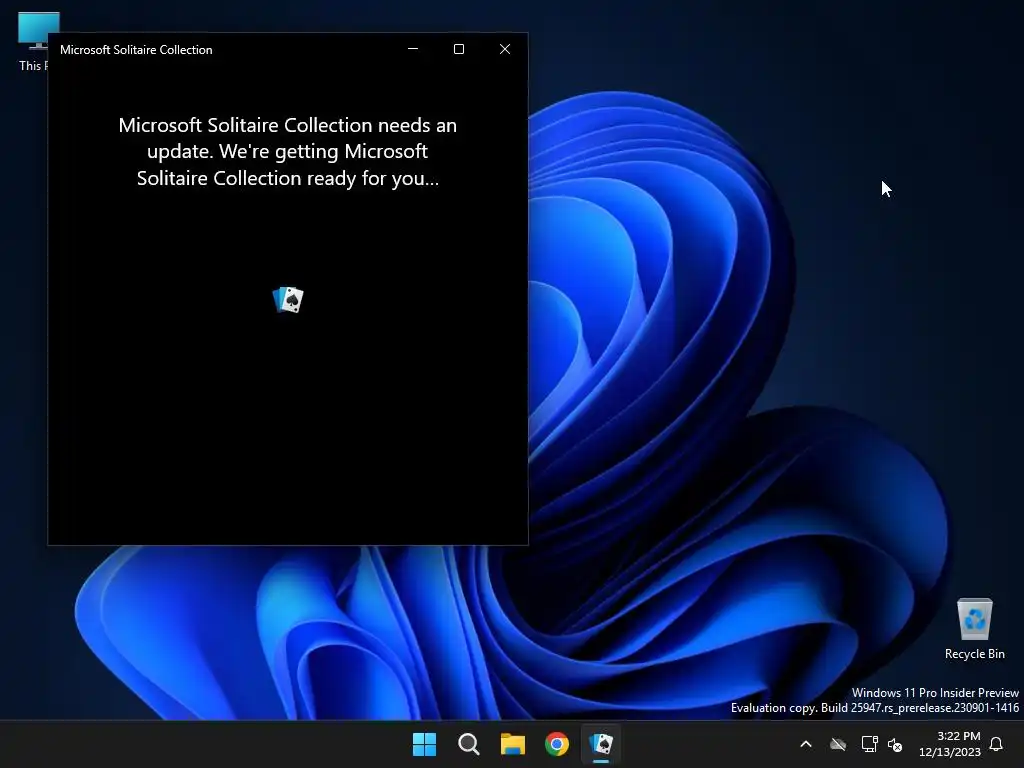
Task: Click the Solitaire cards loading logo
Action: coord(288,300)
